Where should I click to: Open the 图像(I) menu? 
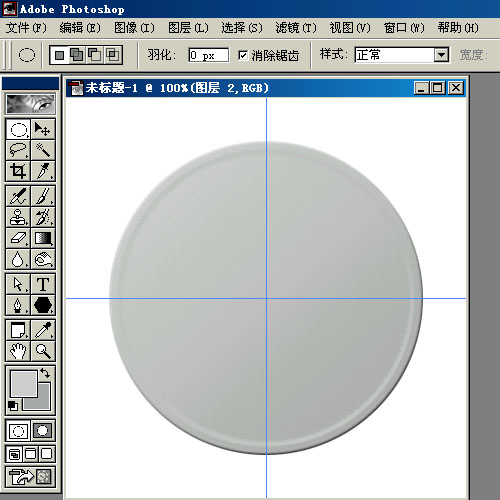coord(134,28)
